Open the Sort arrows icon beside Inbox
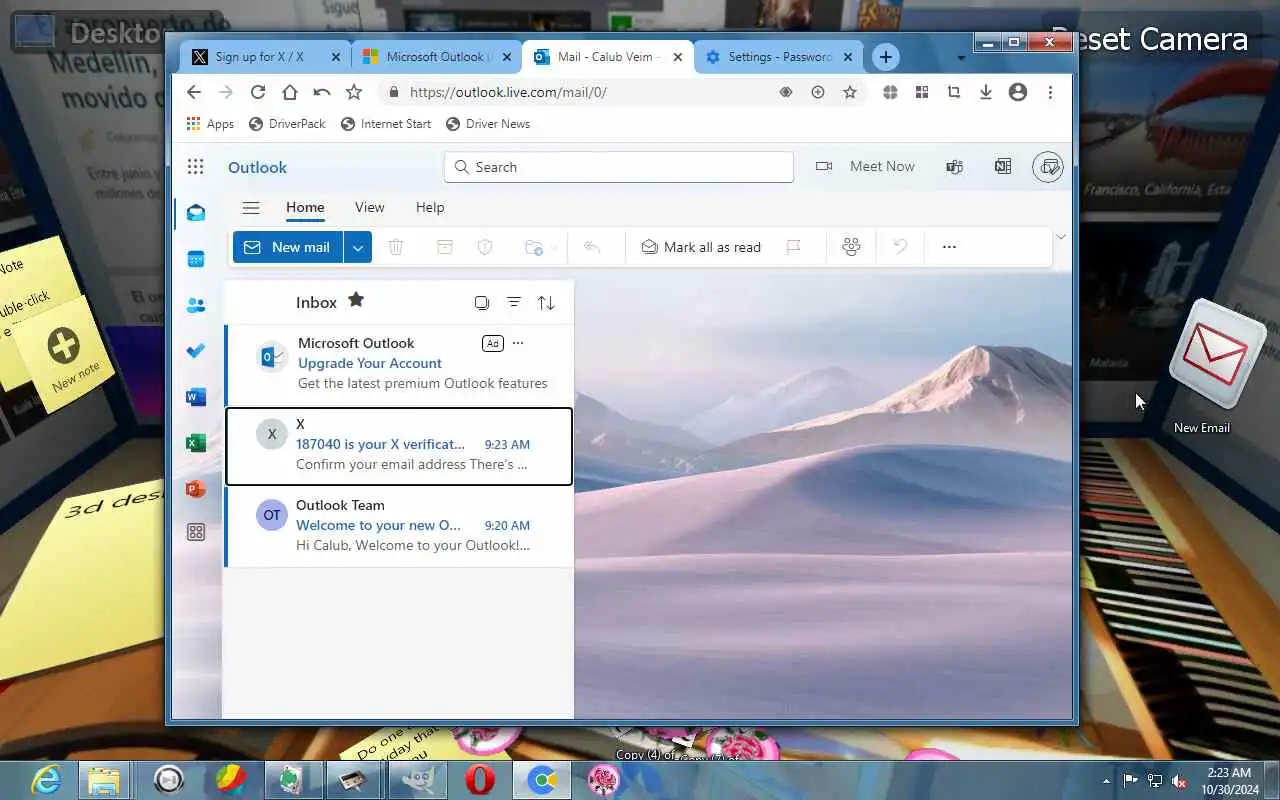The height and width of the screenshot is (800, 1280). point(546,302)
